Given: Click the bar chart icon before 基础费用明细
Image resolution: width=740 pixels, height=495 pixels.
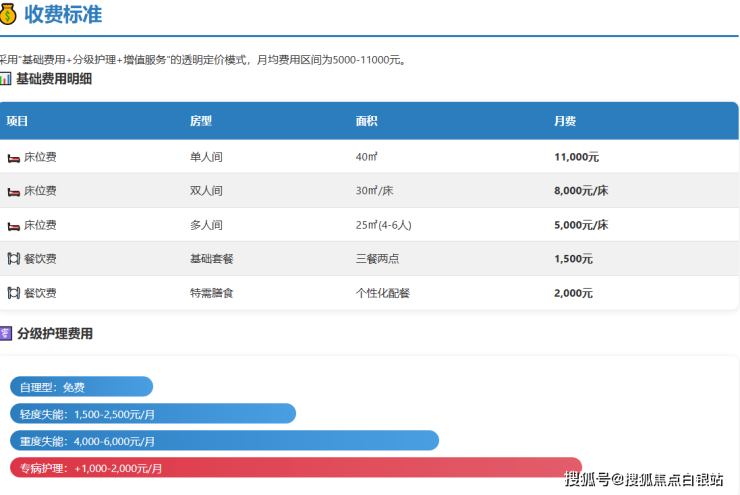Looking at the screenshot, I should [x=6, y=78].
